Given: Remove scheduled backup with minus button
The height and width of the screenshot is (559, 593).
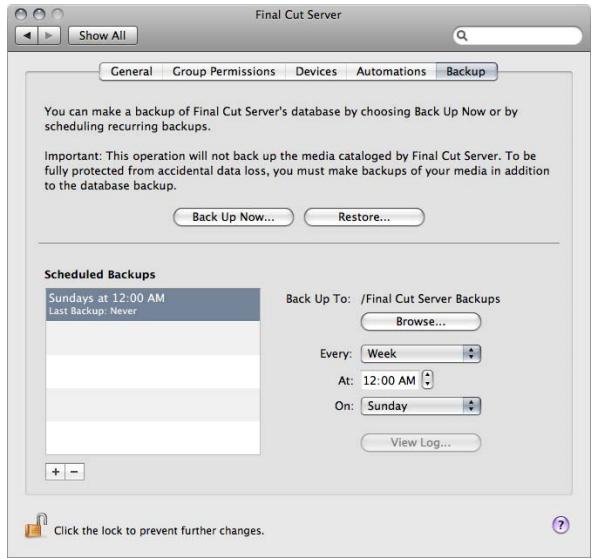Looking at the screenshot, I should click(75, 472).
